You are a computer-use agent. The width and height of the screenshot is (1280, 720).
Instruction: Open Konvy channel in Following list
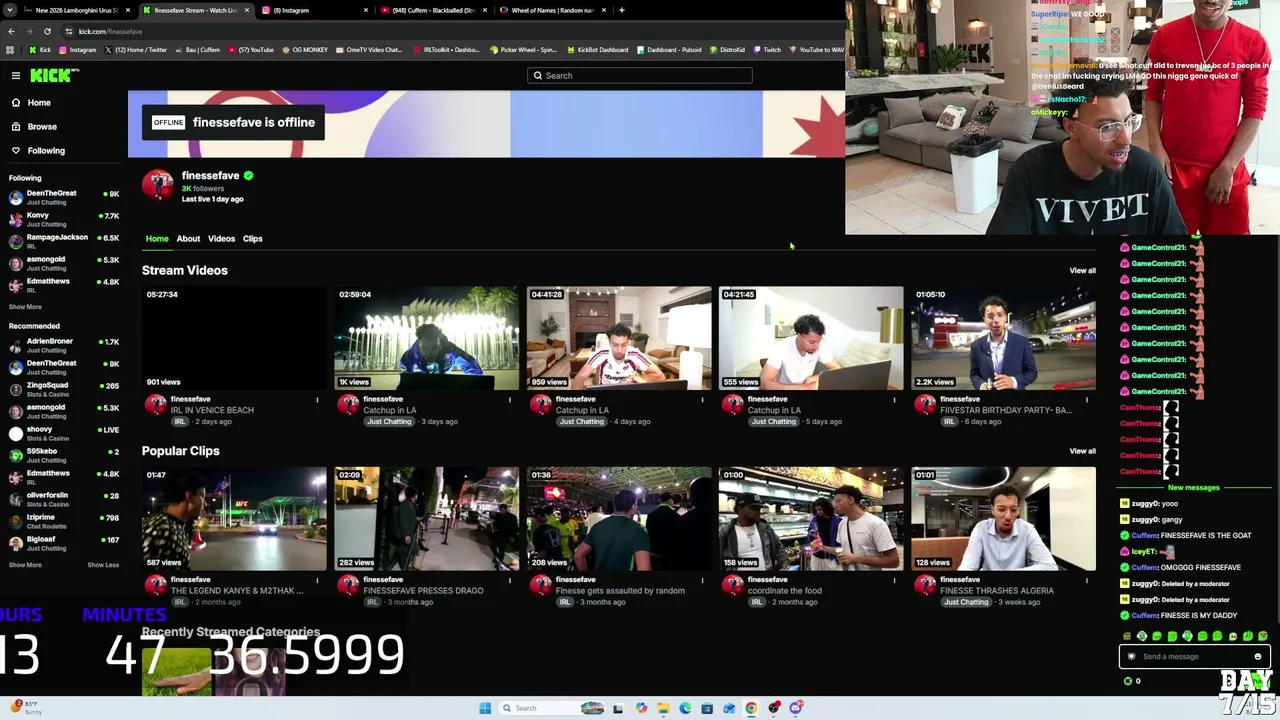64,219
